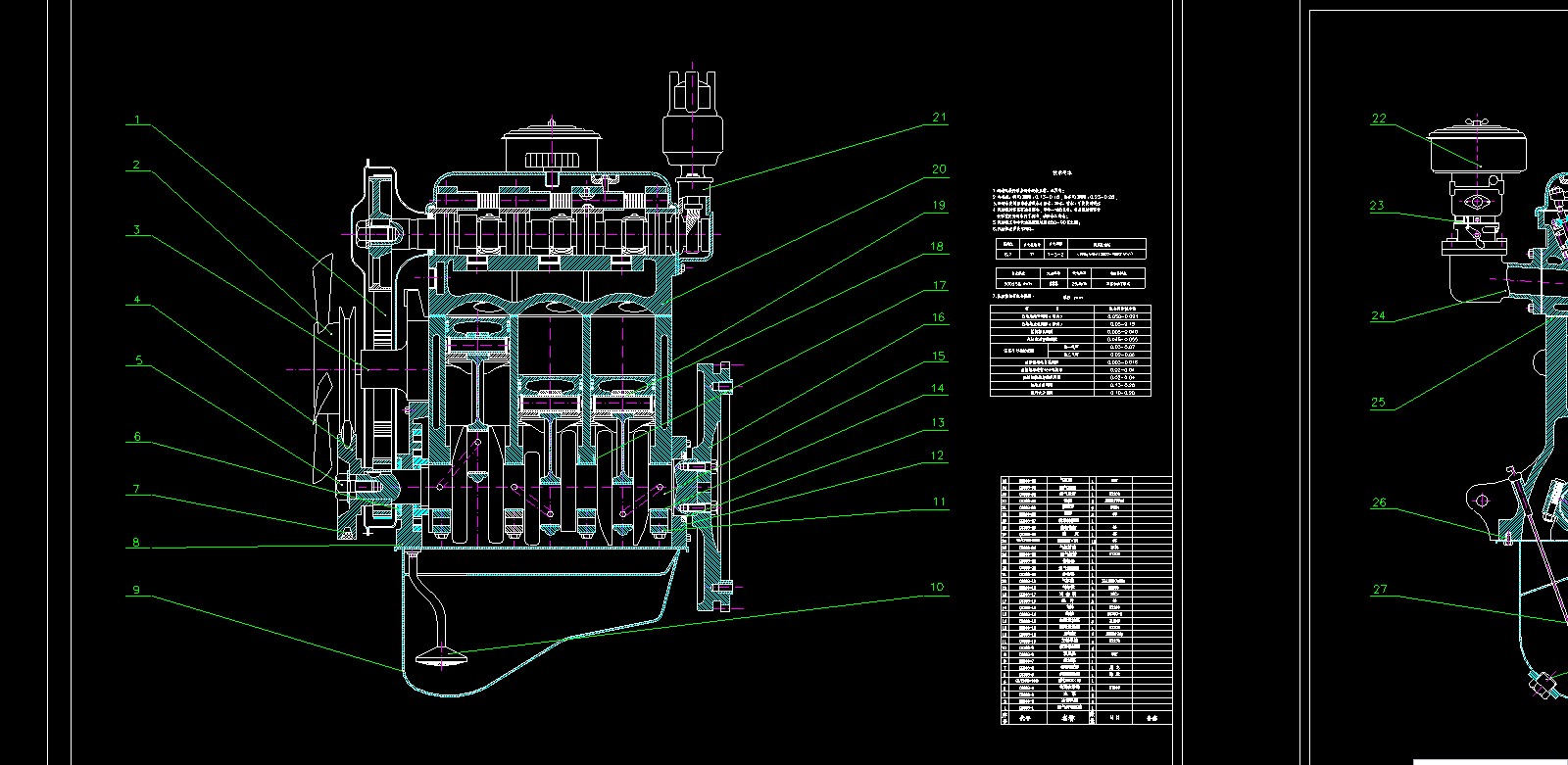Click callout number 25 label
This screenshot has width=1568, height=765.
pos(1379,402)
